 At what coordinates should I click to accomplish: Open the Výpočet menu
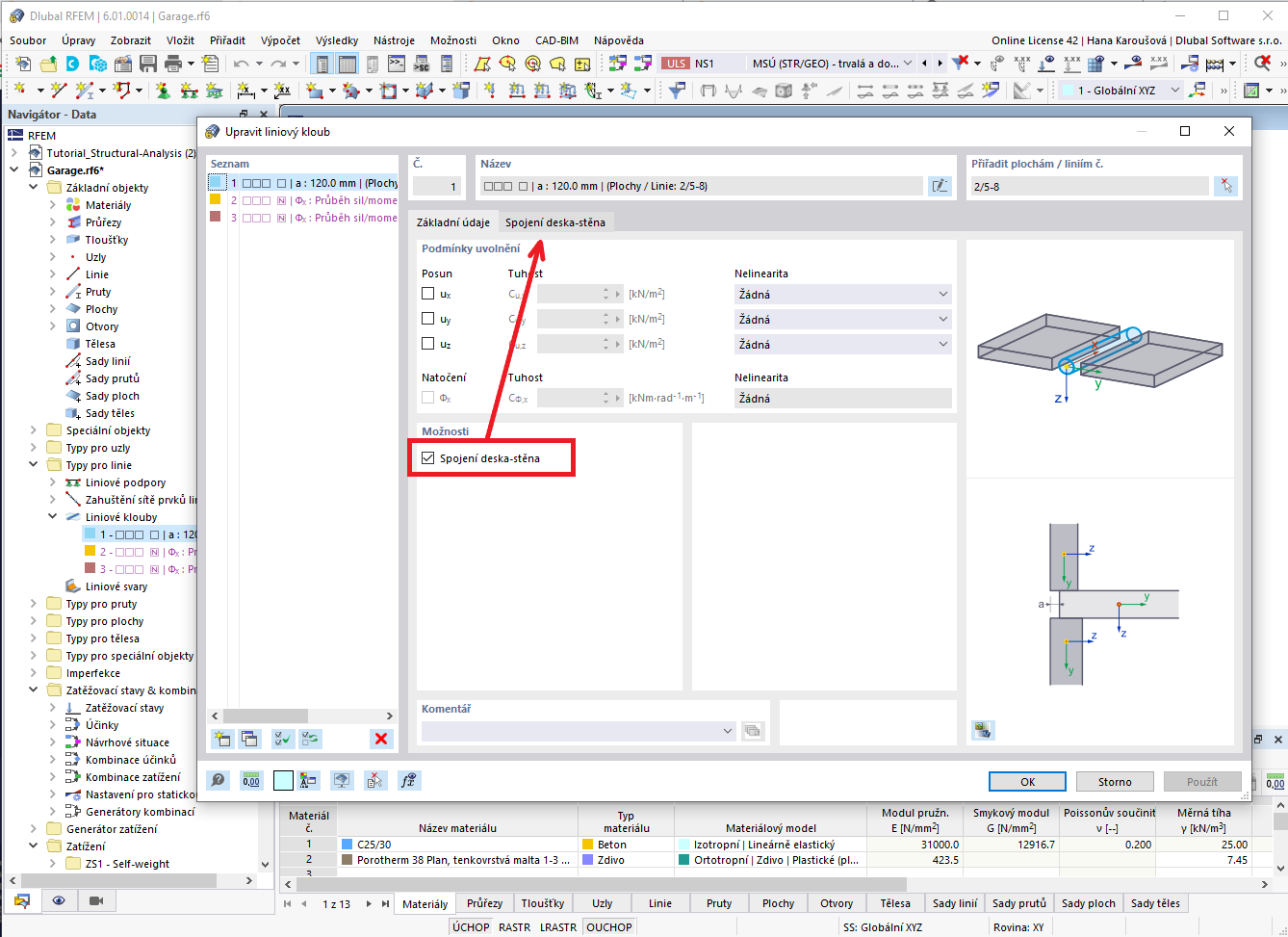point(280,40)
